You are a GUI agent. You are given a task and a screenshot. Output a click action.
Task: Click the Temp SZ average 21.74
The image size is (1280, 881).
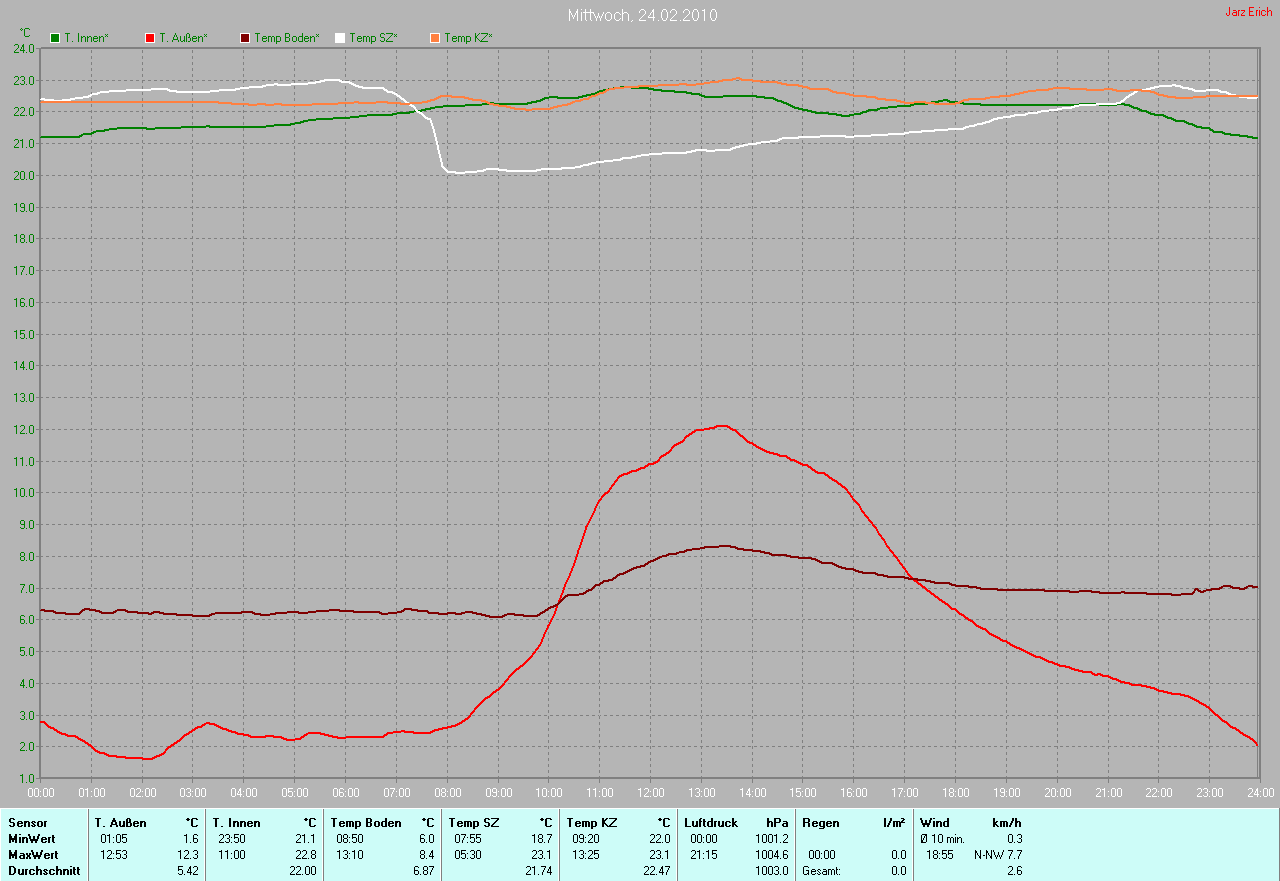coord(540,871)
